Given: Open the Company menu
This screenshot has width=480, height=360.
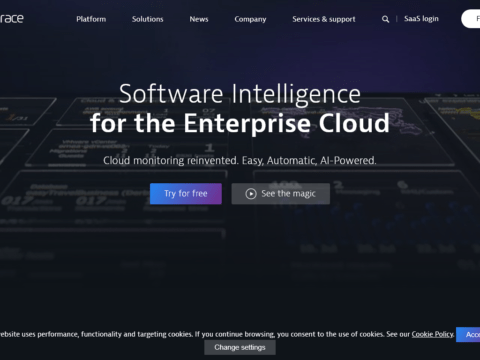Looking at the screenshot, I should pyautogui.click(x=250, y=19).
